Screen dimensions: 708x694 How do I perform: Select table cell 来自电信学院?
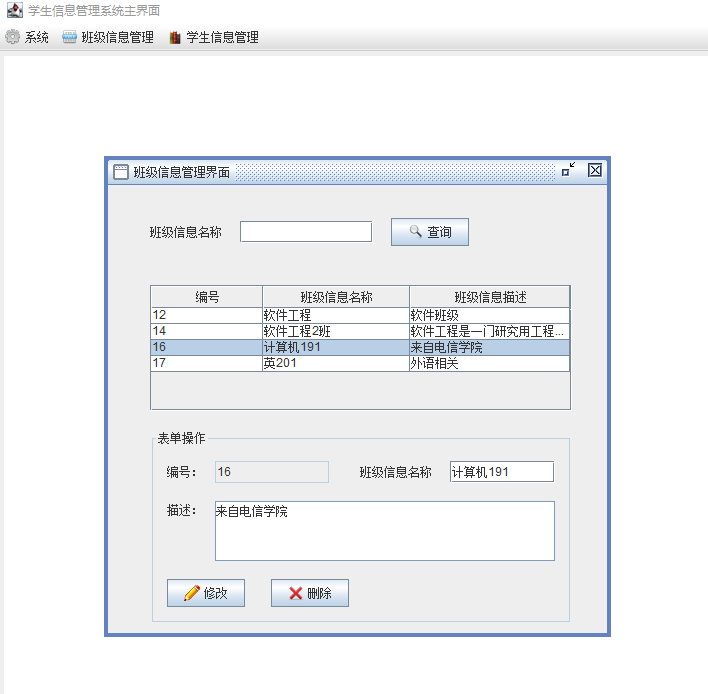click(490, 347)
